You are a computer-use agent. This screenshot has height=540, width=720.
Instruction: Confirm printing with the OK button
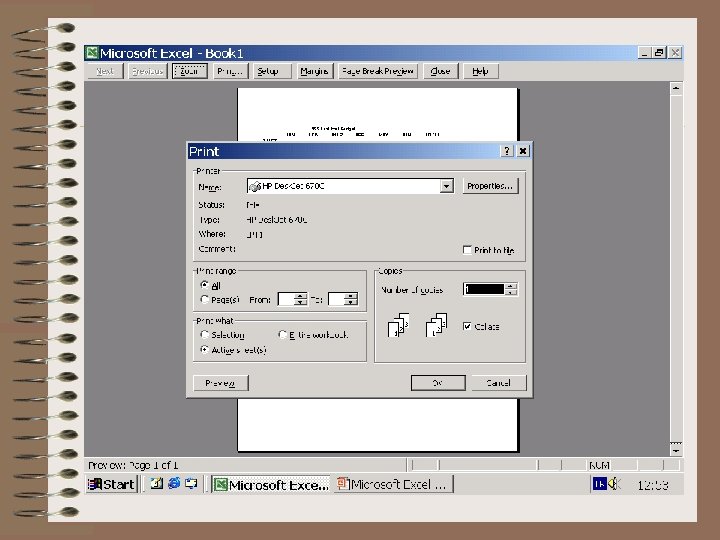click(438, 383)
